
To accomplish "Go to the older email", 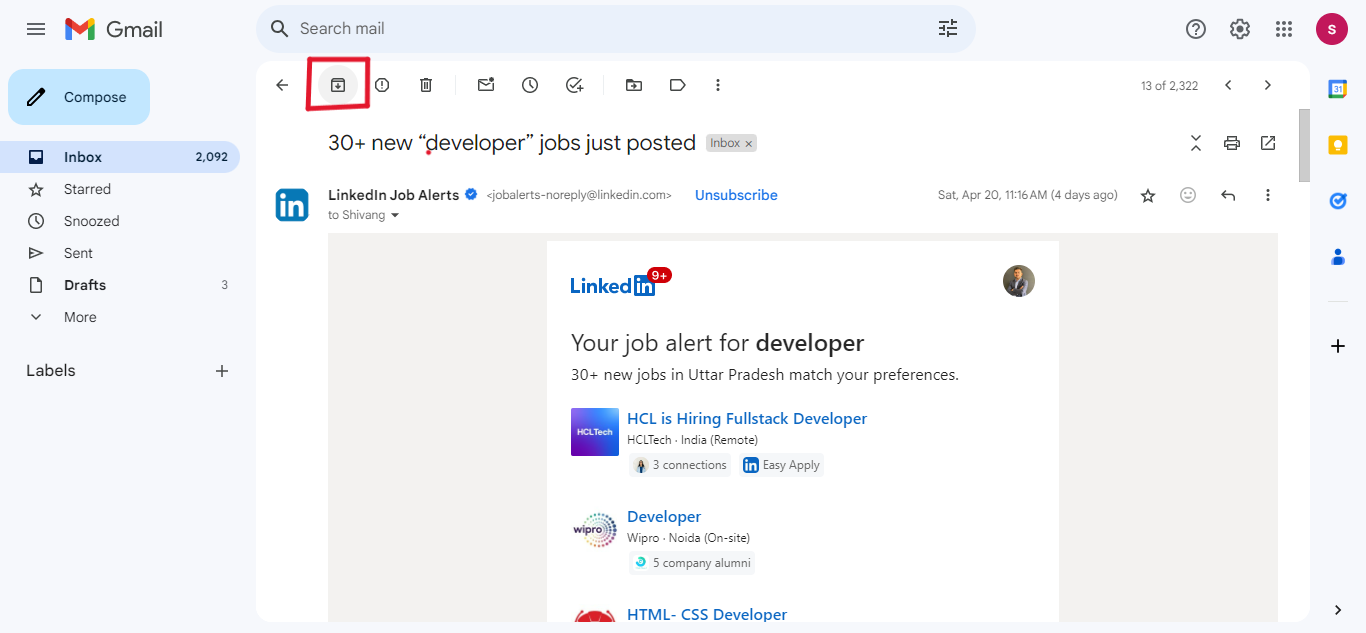I will coord(1268,85).
